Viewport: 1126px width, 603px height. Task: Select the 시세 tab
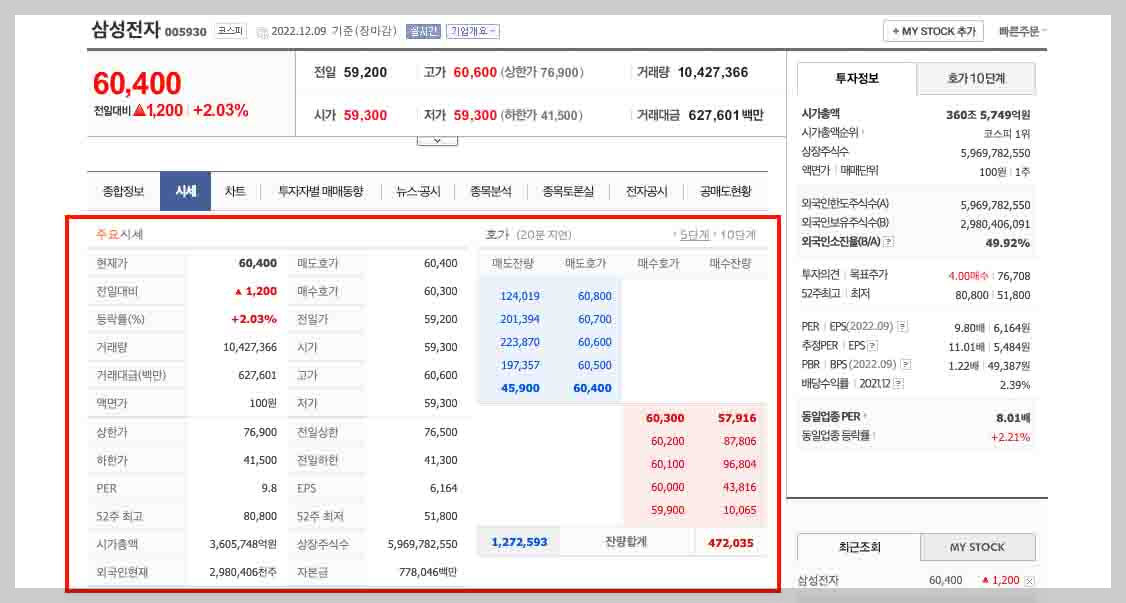point(185,192)
